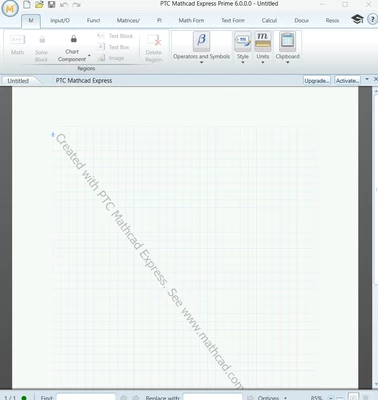The image size is (378, 400).
Task: Click the 1 / 1 page indicator
Action: point(10,398)
